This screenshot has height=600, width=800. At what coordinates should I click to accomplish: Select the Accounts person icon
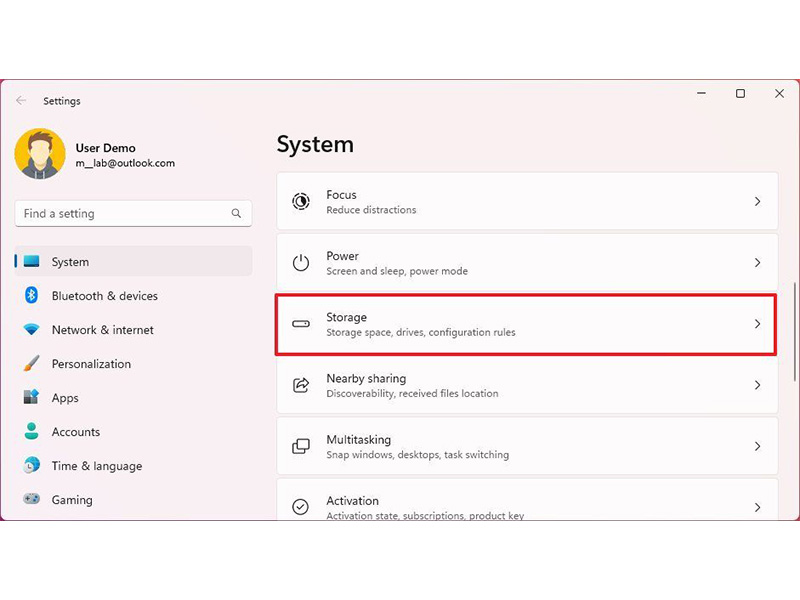point(32,431)
